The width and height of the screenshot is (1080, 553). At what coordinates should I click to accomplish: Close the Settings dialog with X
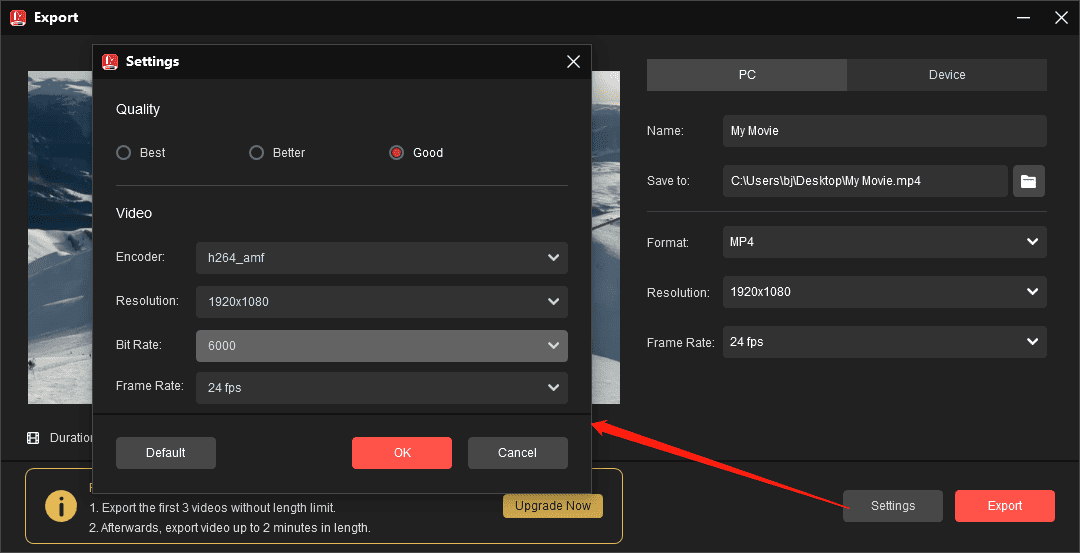pyautogui.click(x=573, y=62)
